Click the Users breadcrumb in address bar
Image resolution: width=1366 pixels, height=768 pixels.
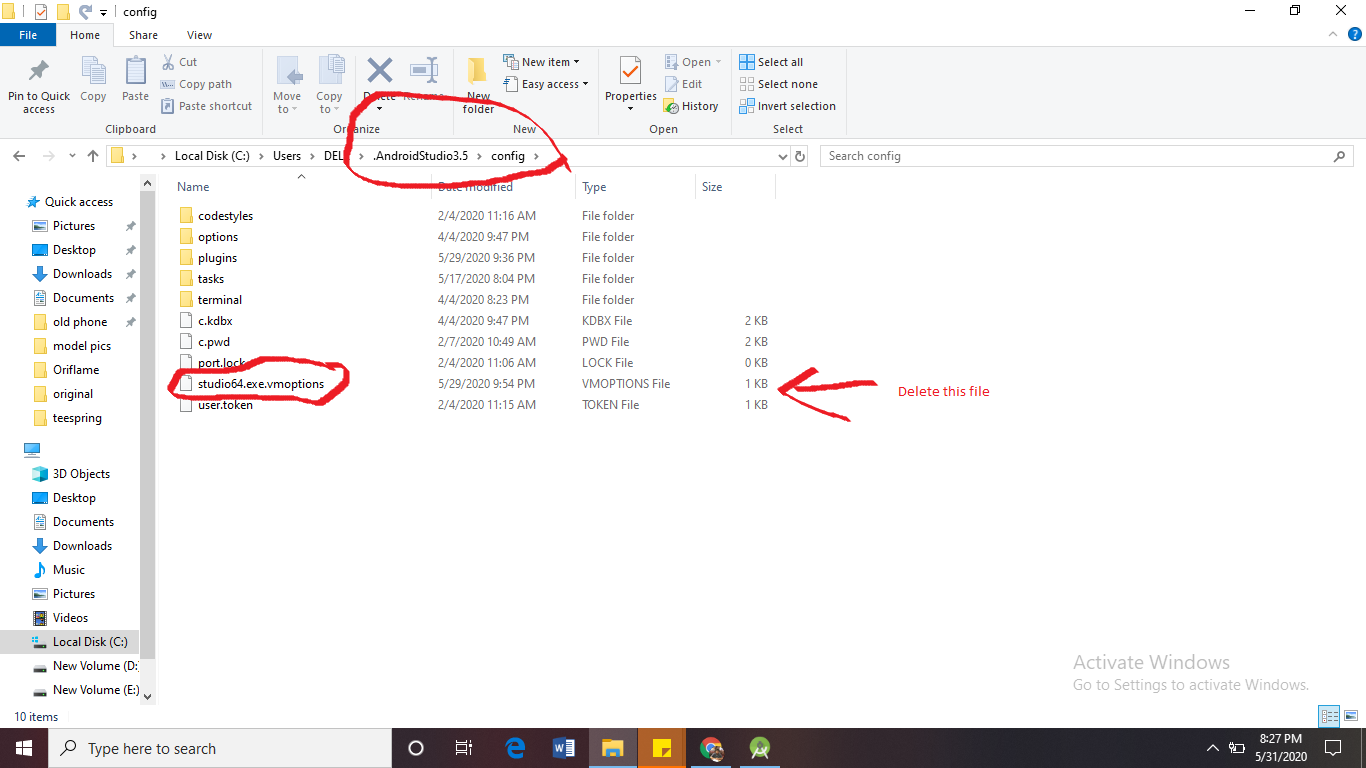point(287,156)
